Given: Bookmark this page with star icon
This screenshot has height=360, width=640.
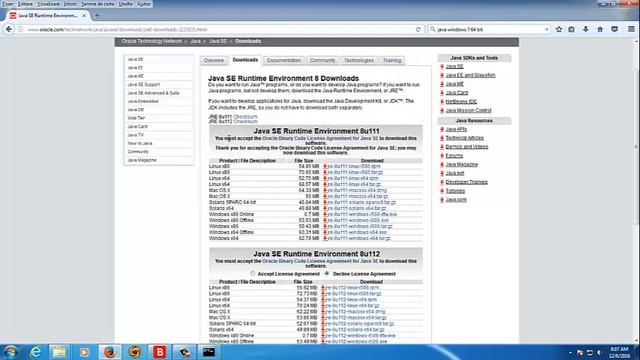Looking at the screenshot, I should pyautogui.click(x=559, y=29).
